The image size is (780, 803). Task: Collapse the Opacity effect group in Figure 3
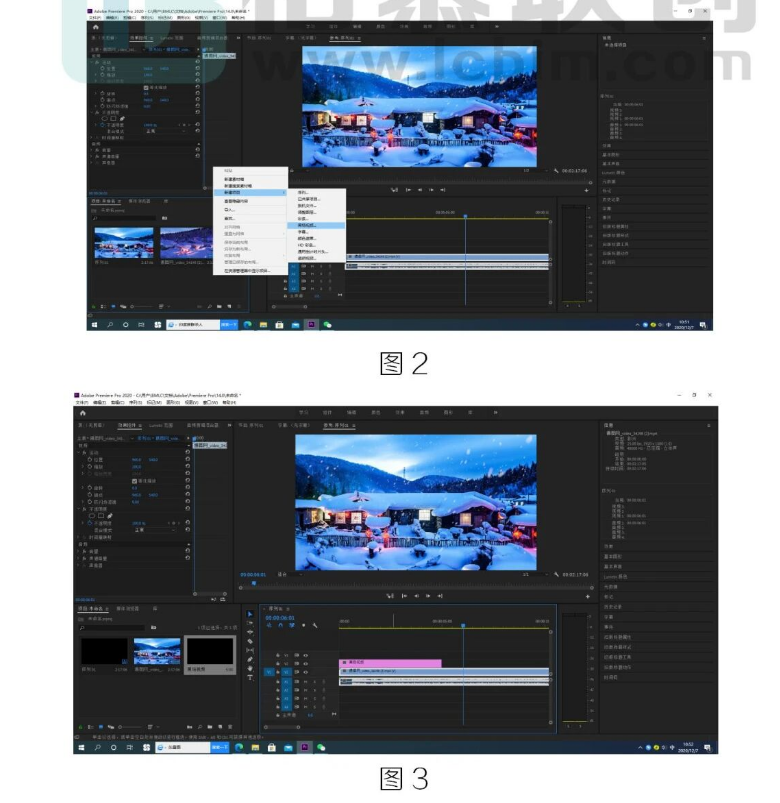click(x=79, y=510)
